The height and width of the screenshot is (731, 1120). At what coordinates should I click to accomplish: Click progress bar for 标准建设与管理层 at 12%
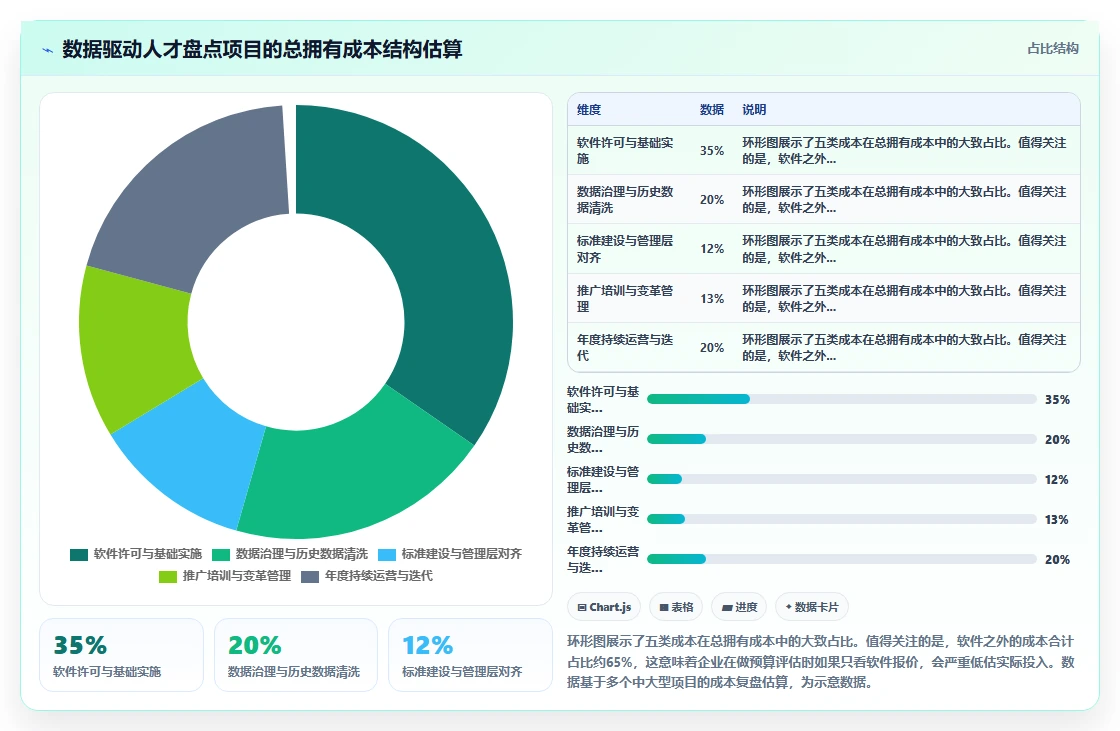[841, 479]
